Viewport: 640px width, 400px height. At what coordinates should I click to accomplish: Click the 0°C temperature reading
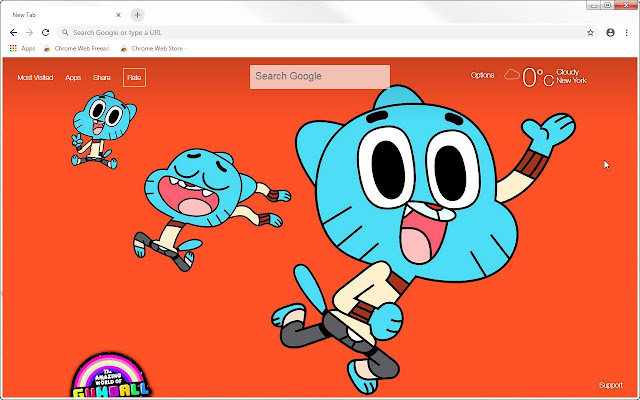pos(538,77)
